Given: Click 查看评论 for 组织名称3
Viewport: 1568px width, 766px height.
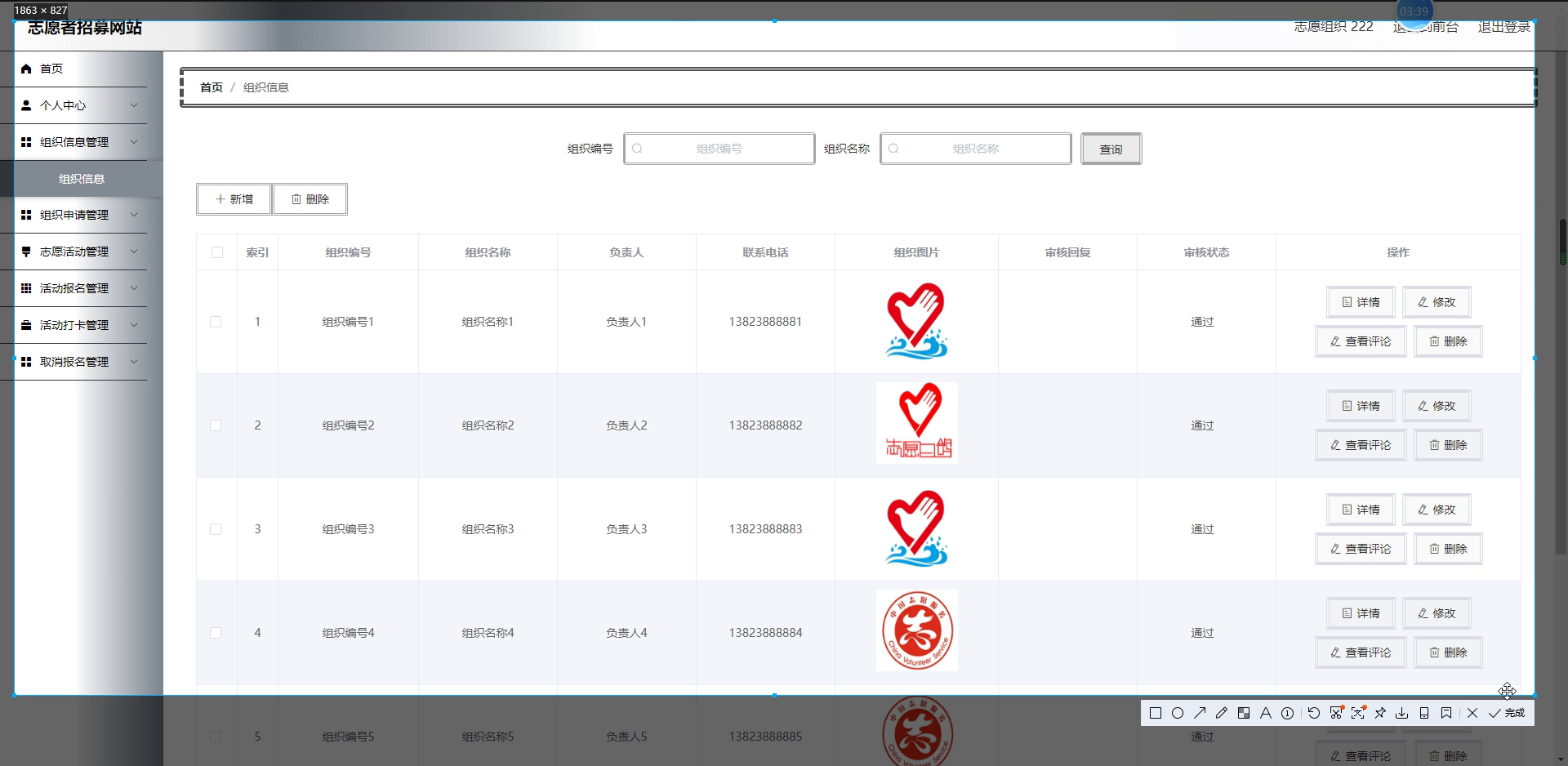Looking at the screenshot, I should tap(1361, 549).
